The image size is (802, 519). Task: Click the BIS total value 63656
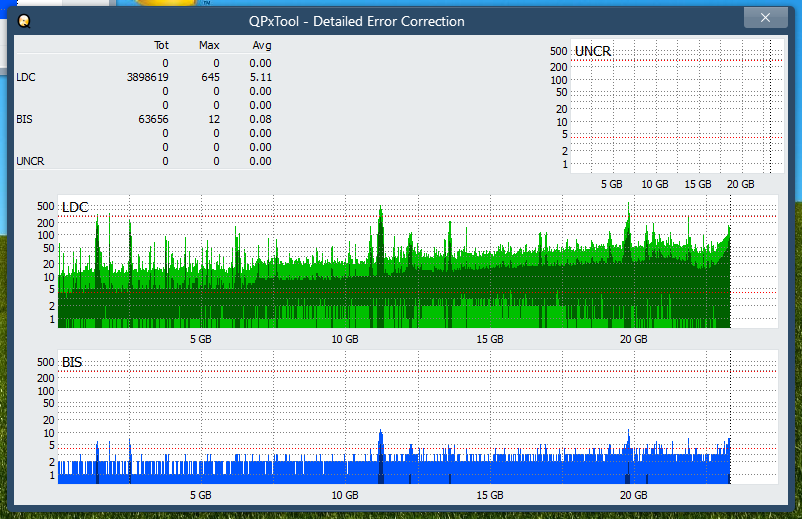(153, 119)
